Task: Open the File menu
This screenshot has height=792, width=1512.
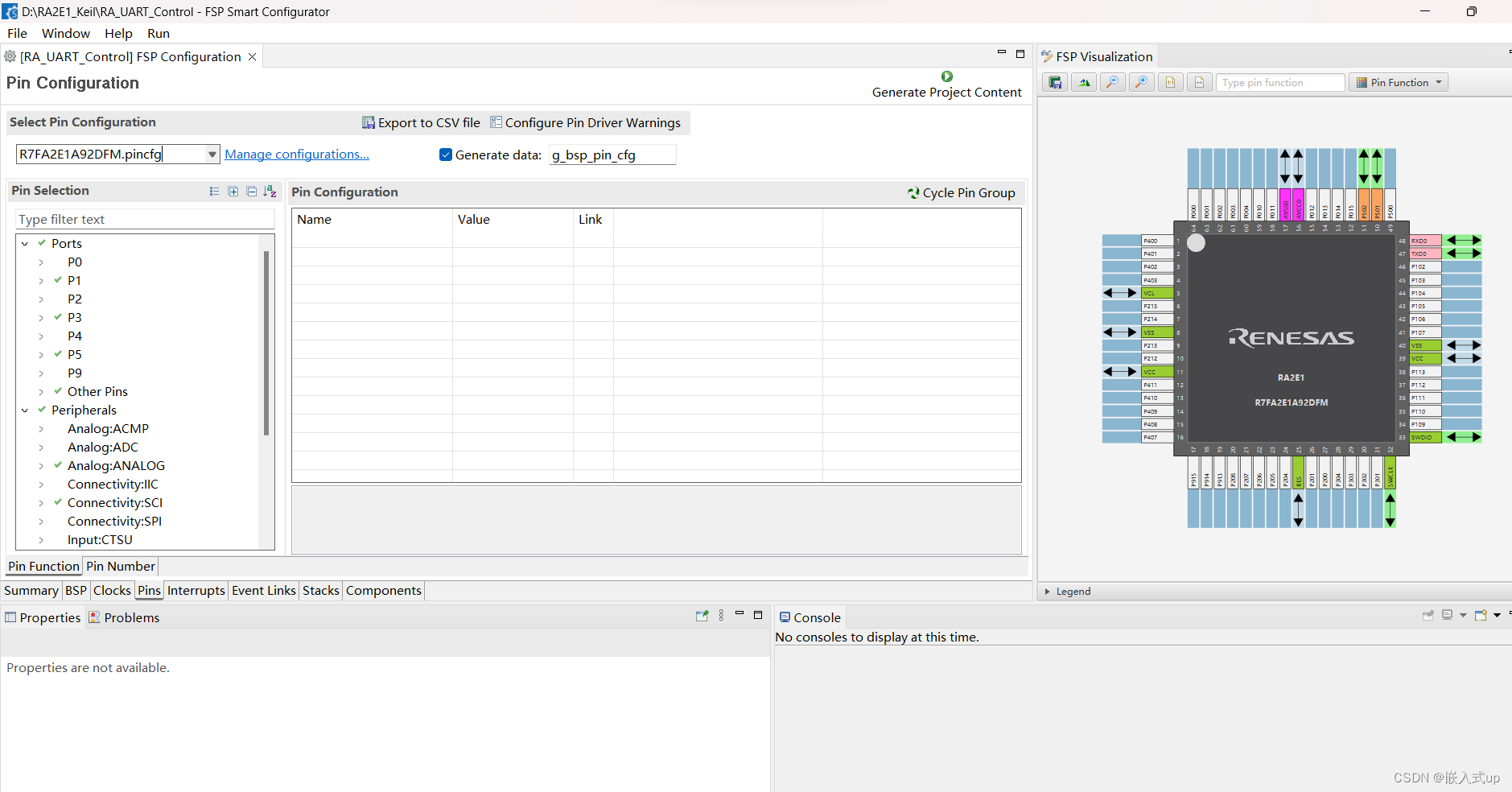Action: tap(17, 34)
